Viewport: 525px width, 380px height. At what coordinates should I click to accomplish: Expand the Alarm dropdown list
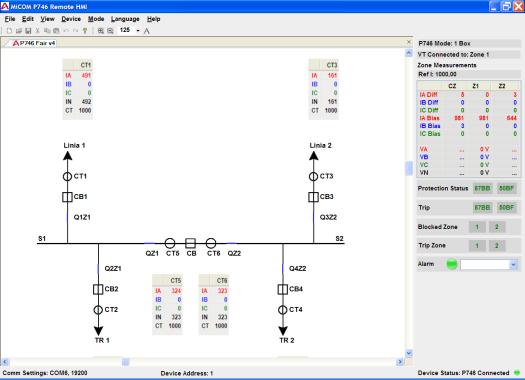click(x=513, y=265)
